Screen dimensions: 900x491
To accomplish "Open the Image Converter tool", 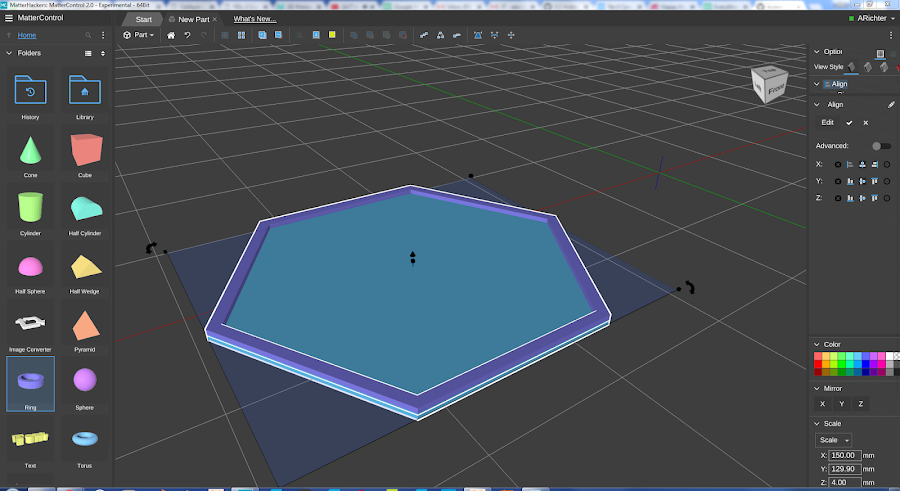I will tap(30, 324).
